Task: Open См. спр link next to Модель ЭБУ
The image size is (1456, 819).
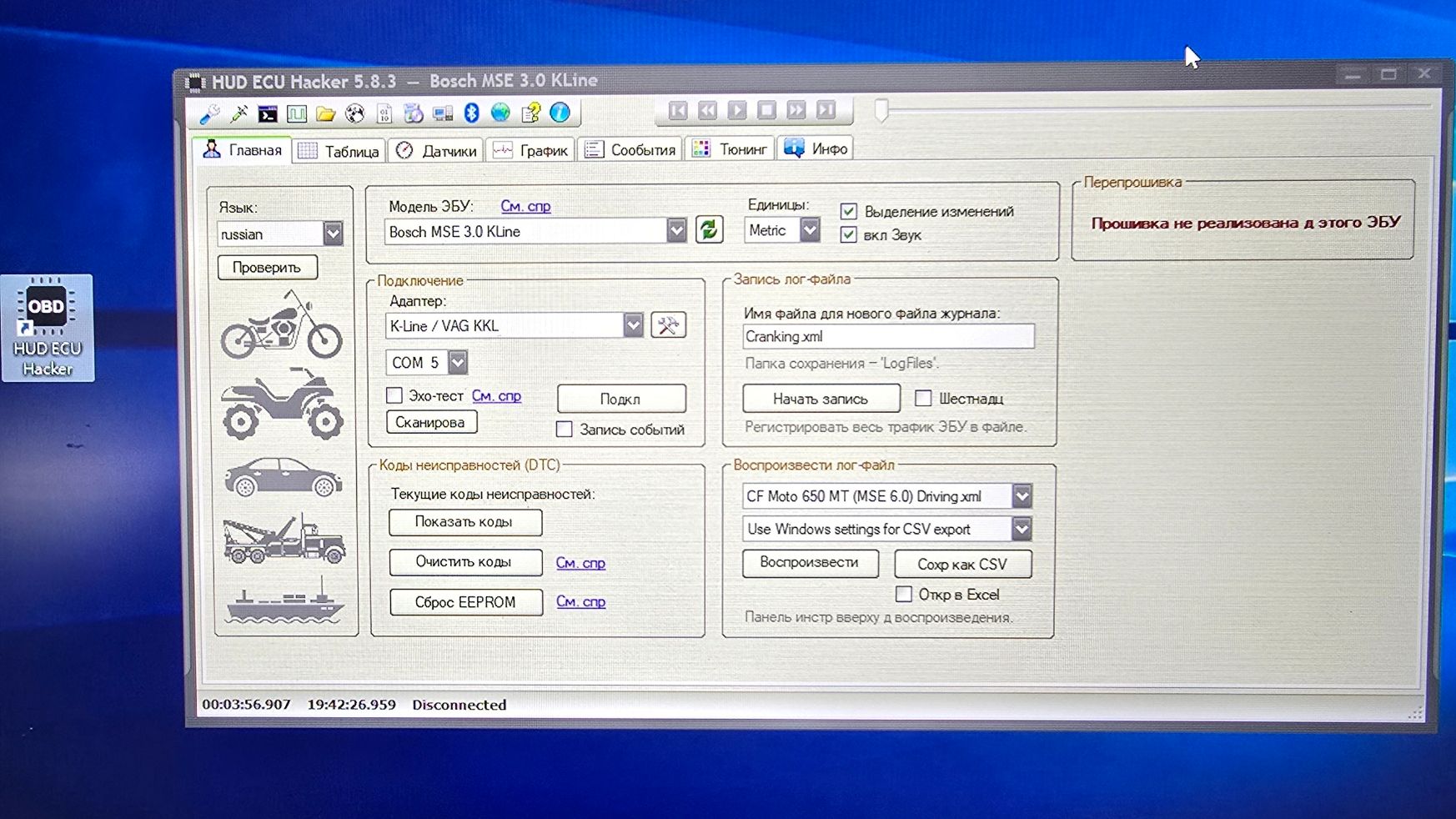Action: 525,206
